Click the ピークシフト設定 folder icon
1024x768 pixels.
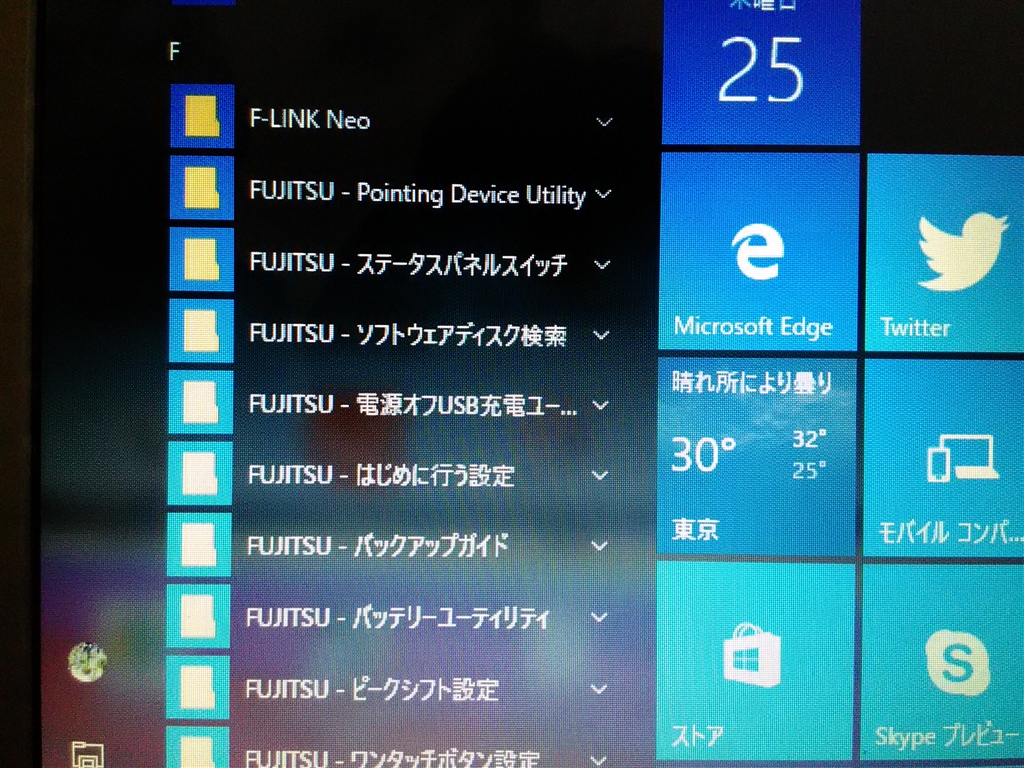tap(198, 687)
